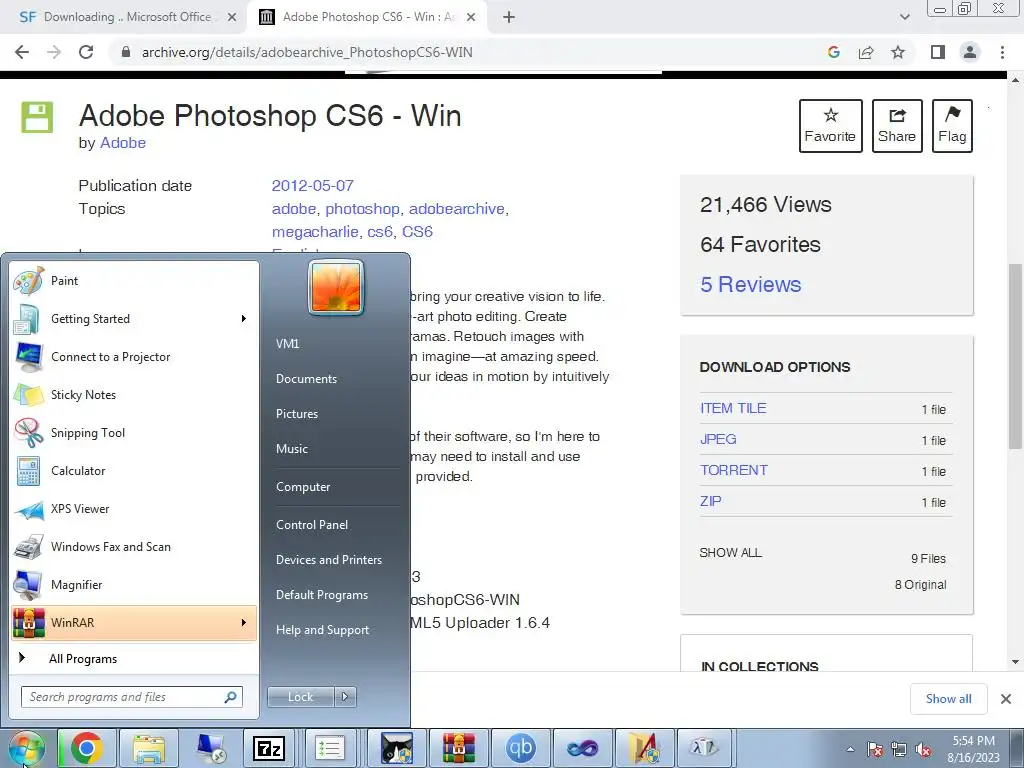Select WinRAR in the Start menu
The height and width of the screenshot is (768, 1024).
[x=134, y=622]
